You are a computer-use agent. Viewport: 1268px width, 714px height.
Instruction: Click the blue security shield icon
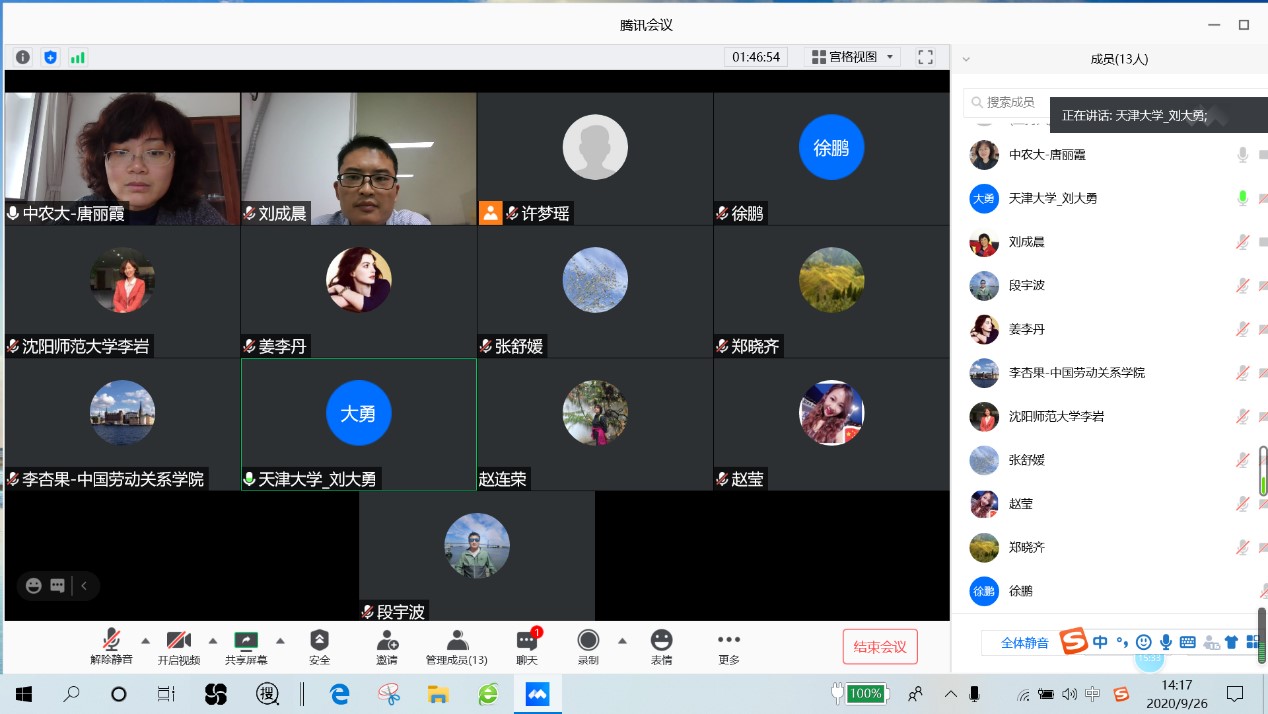point(50,57)
